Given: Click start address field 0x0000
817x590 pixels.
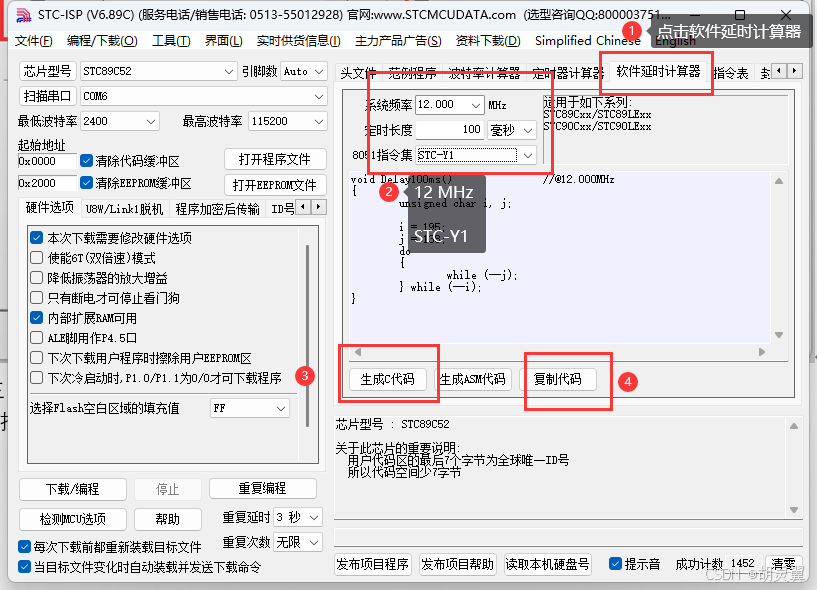Looking at the screenshot, I should [x=47, y=161].
